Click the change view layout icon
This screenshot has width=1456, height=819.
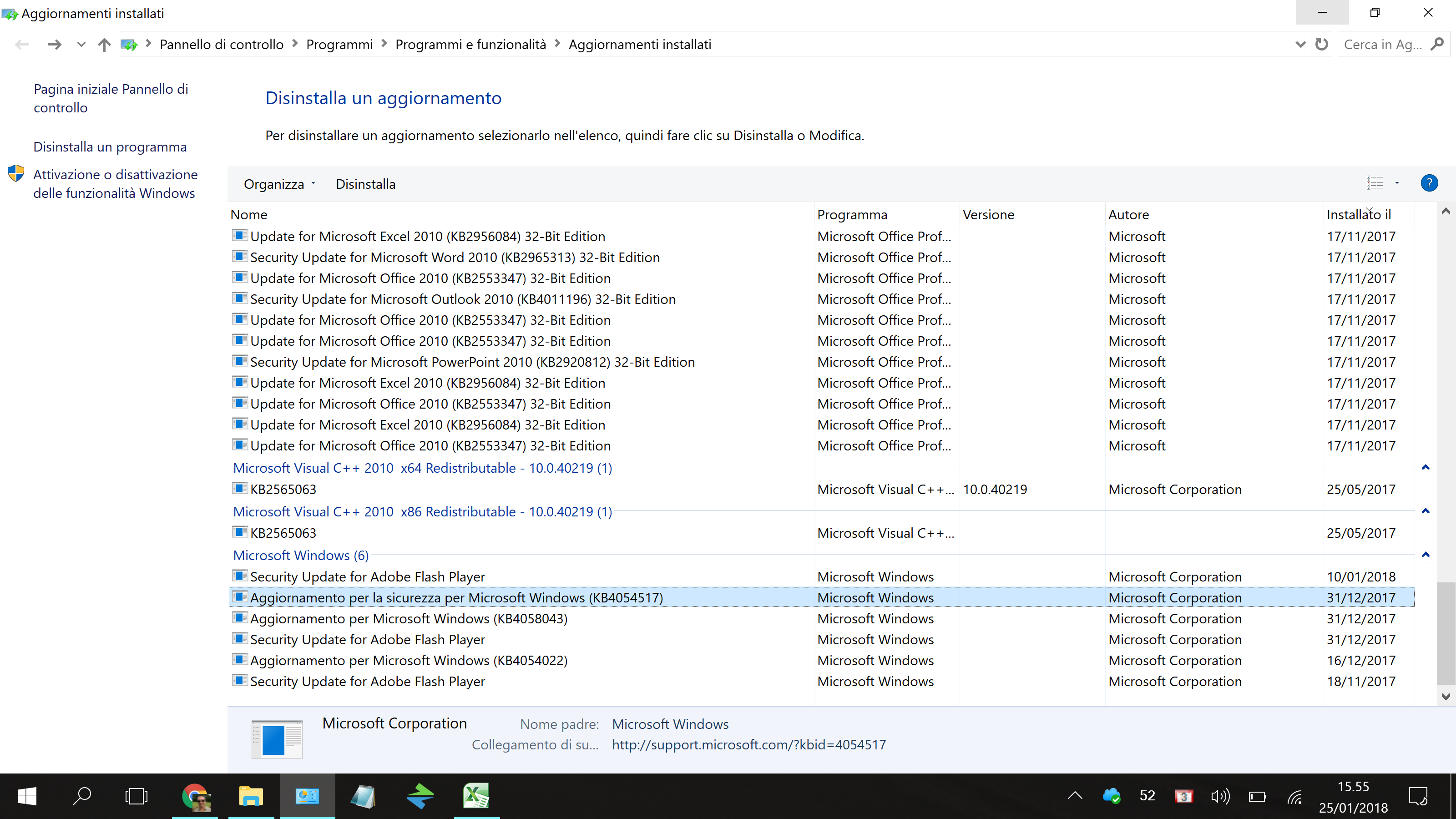(x=1375, y=183)
